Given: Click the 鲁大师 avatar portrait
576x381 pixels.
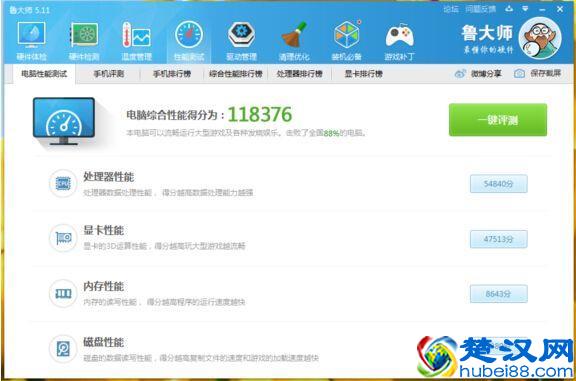Looking at the screenshot, I should 540,38.
